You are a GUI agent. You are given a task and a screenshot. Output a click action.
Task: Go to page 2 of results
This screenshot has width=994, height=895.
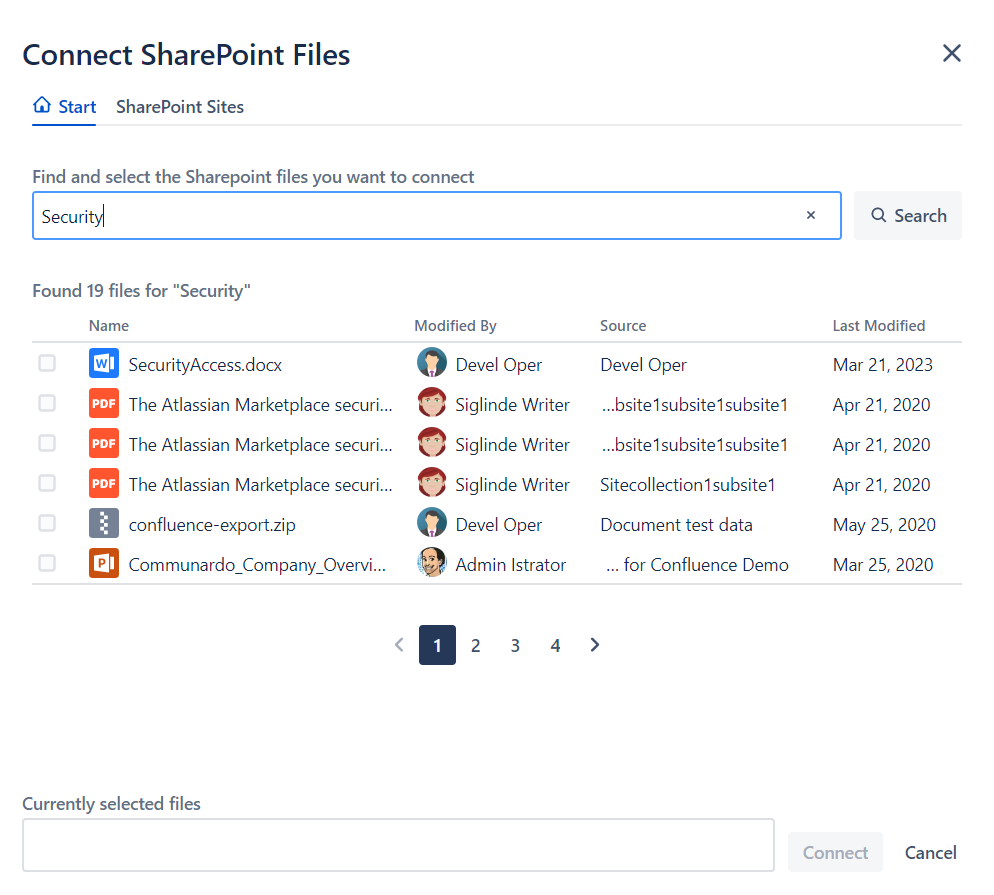(x=476, y=646)
